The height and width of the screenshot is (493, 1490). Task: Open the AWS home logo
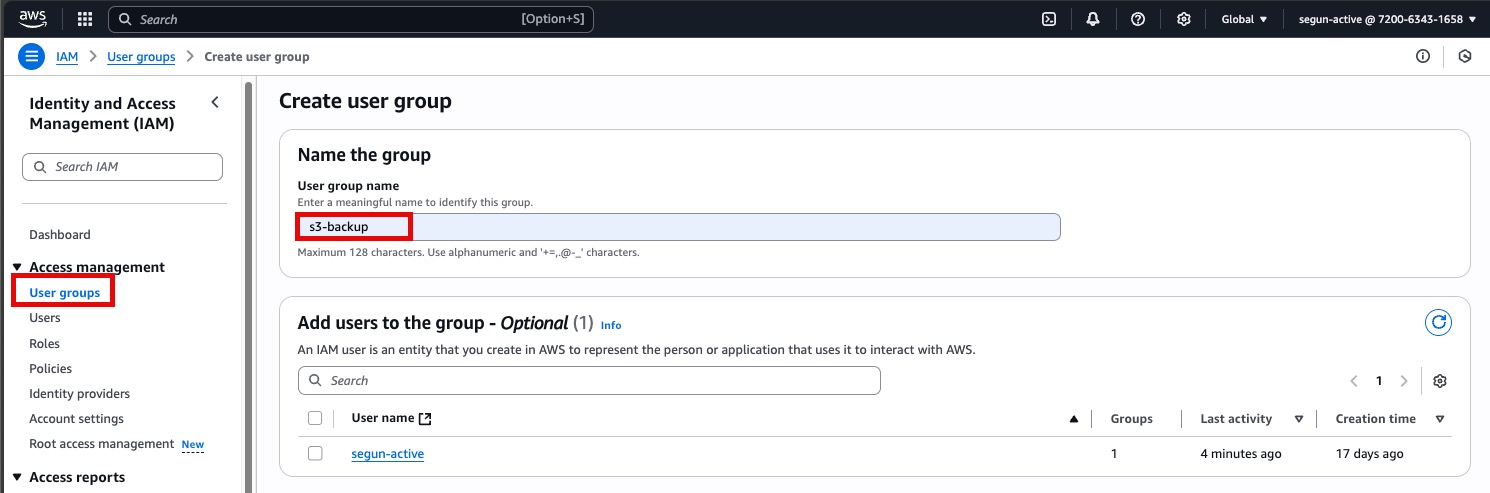click(32, 18)
